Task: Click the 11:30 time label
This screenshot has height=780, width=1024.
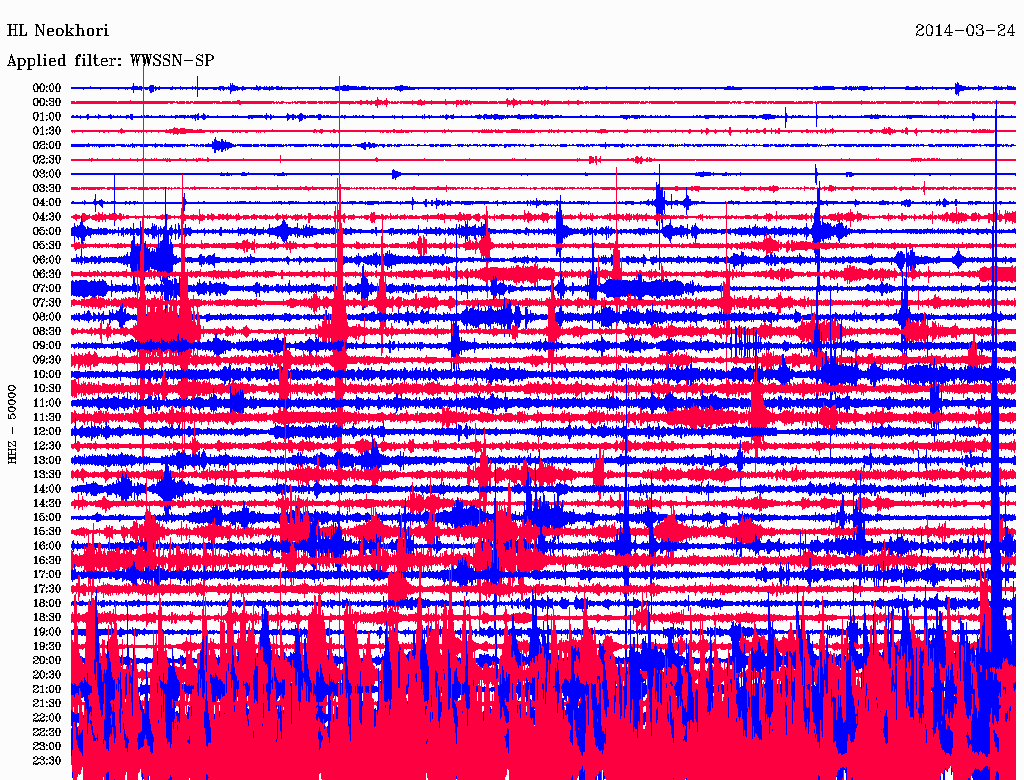Action: coord(47,417)
